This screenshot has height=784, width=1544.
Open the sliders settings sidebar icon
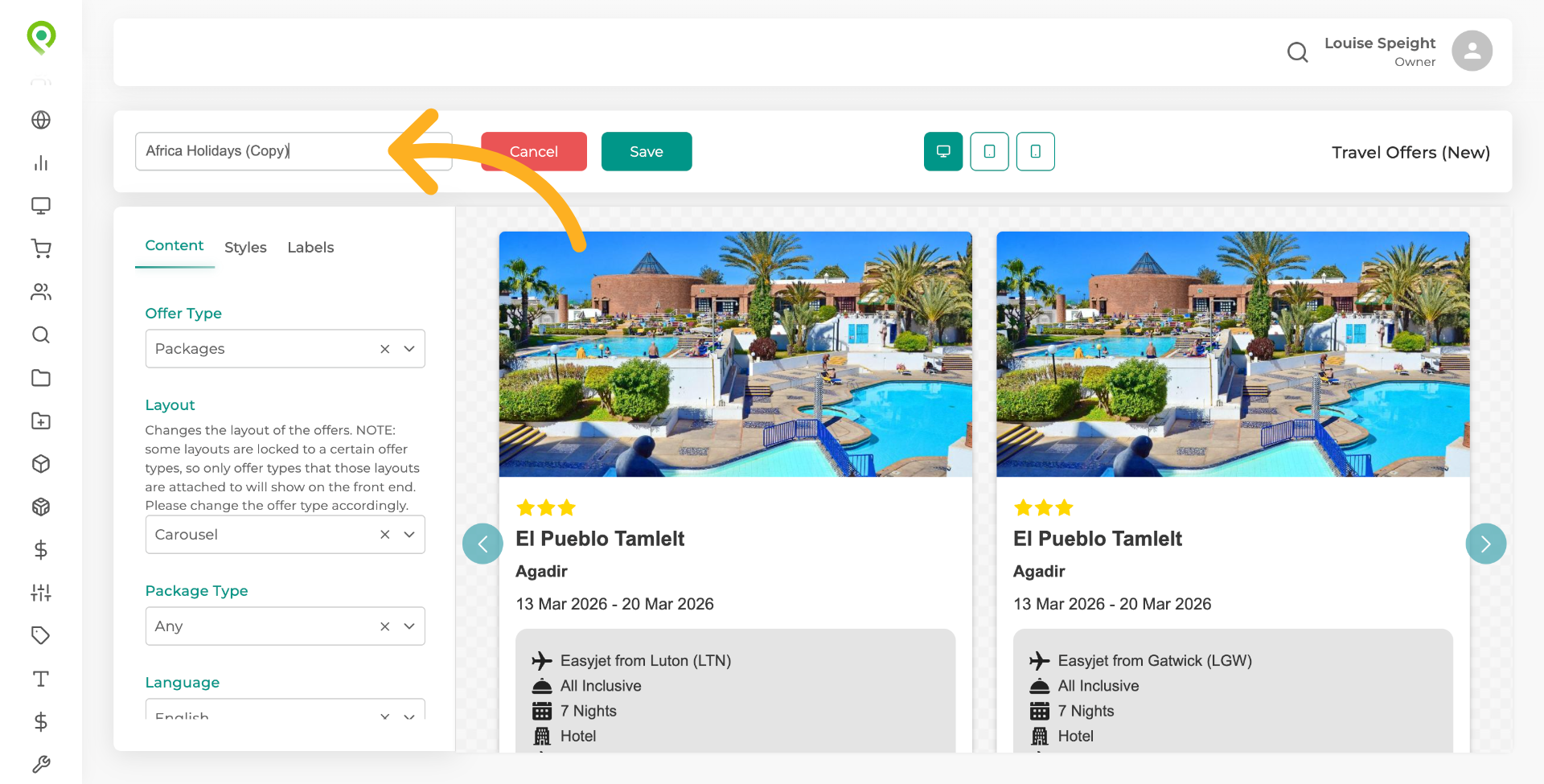[41, 593]
